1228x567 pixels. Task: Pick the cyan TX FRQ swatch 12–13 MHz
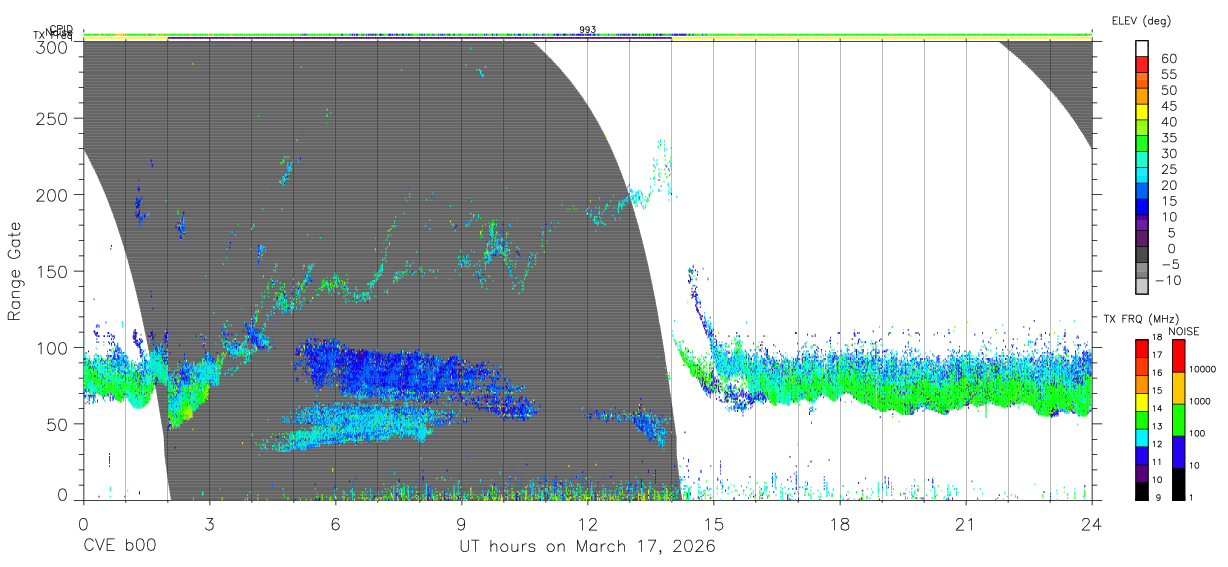pos(1140,437)
